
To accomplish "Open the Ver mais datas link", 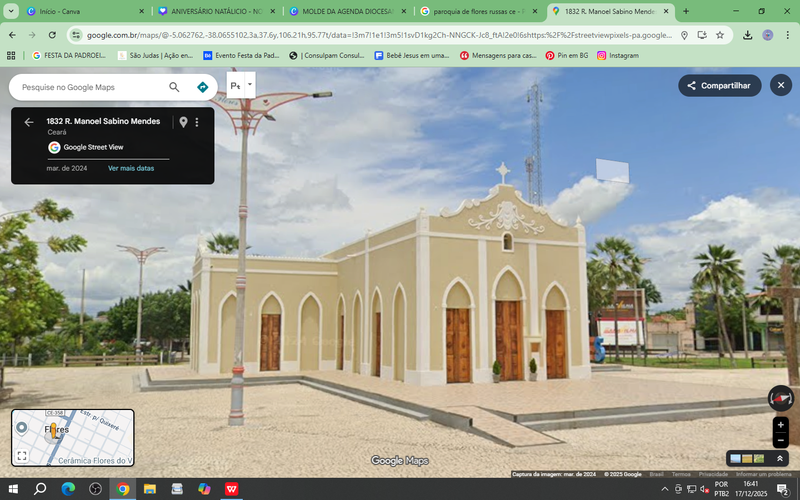I will pyautogui.click(x=131, y=168).
